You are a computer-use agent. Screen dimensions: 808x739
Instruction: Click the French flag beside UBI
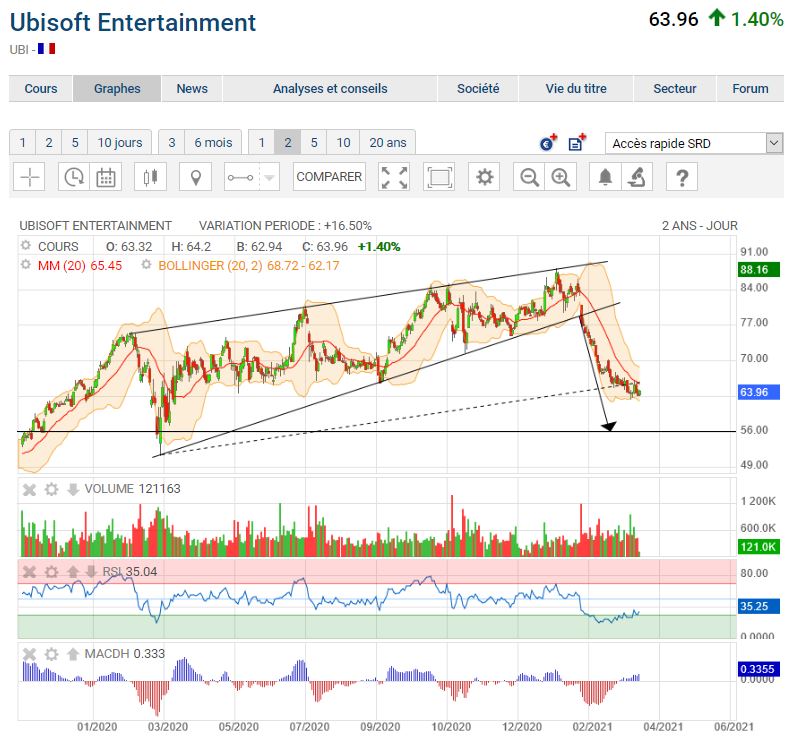point(46,49)
